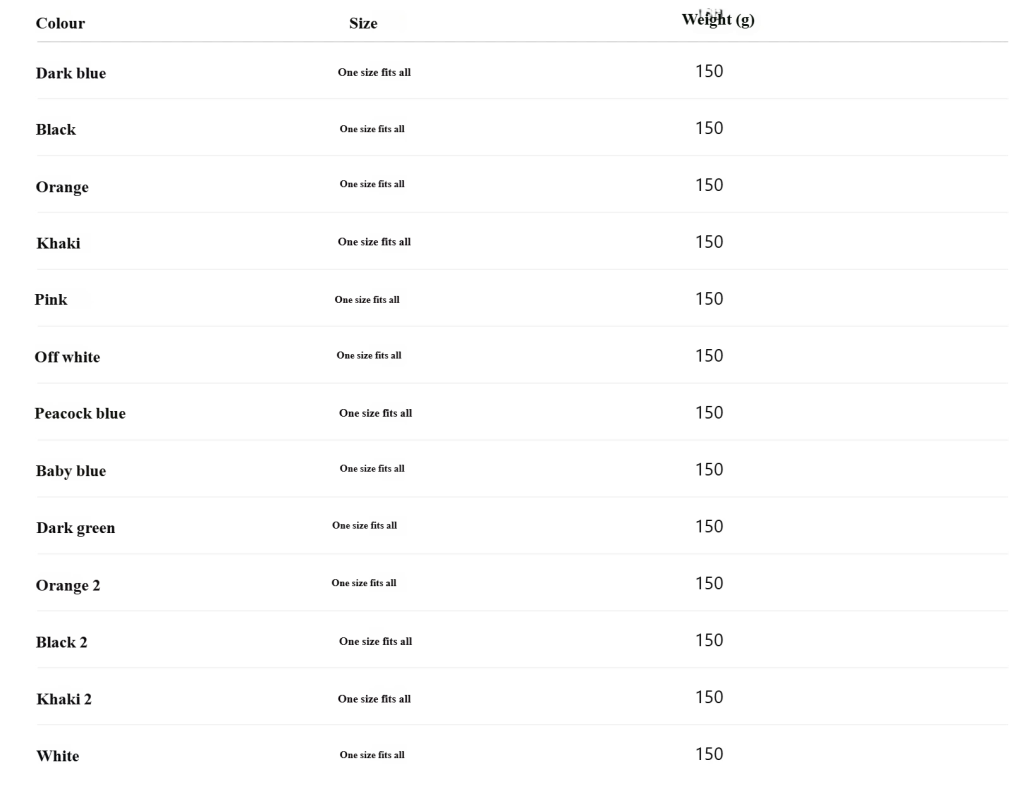Select the Baby blue colour label
The height and width of the screenshot is (803, 1024).
point(70,471)
